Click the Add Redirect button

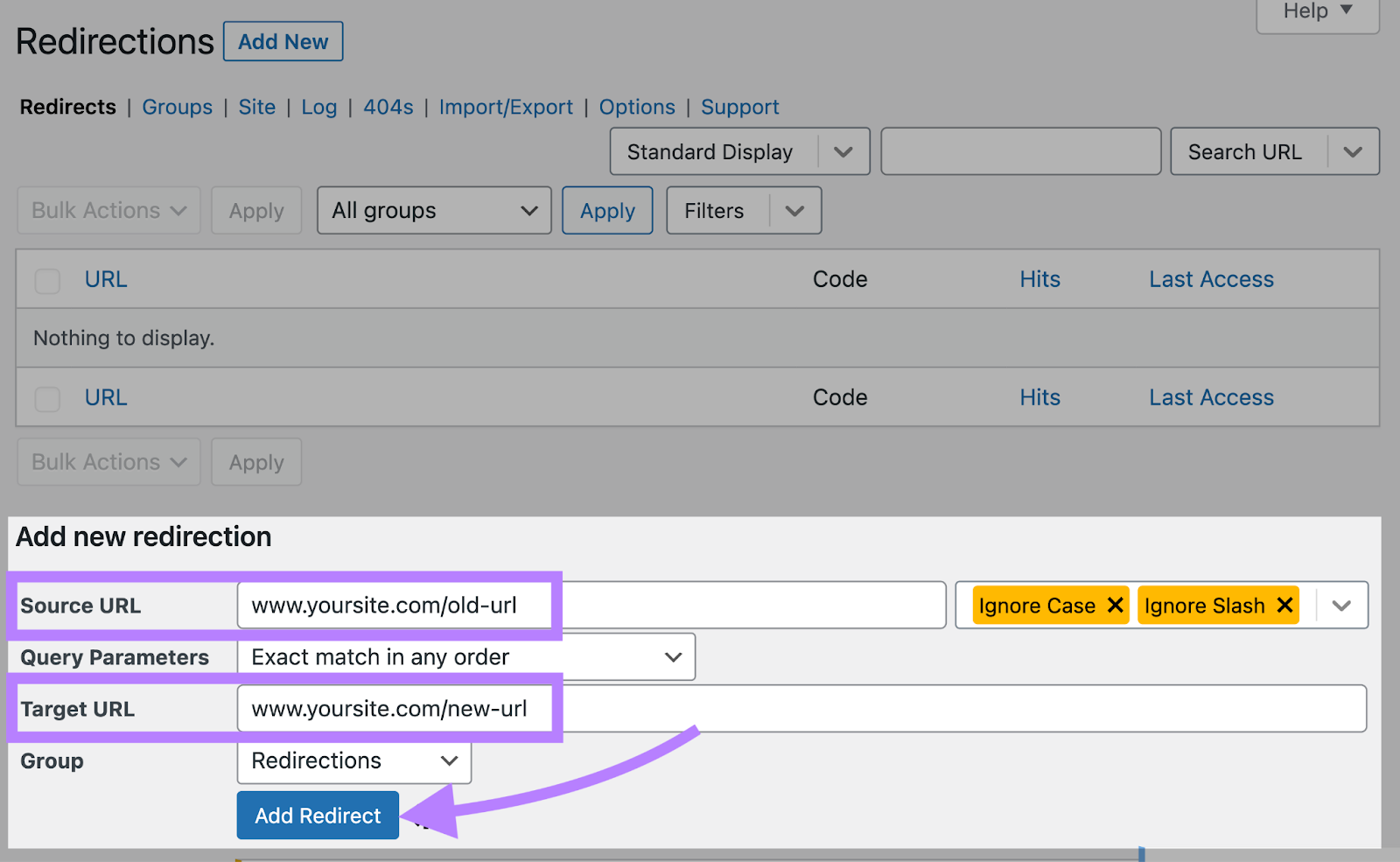[x=317, y=815]
